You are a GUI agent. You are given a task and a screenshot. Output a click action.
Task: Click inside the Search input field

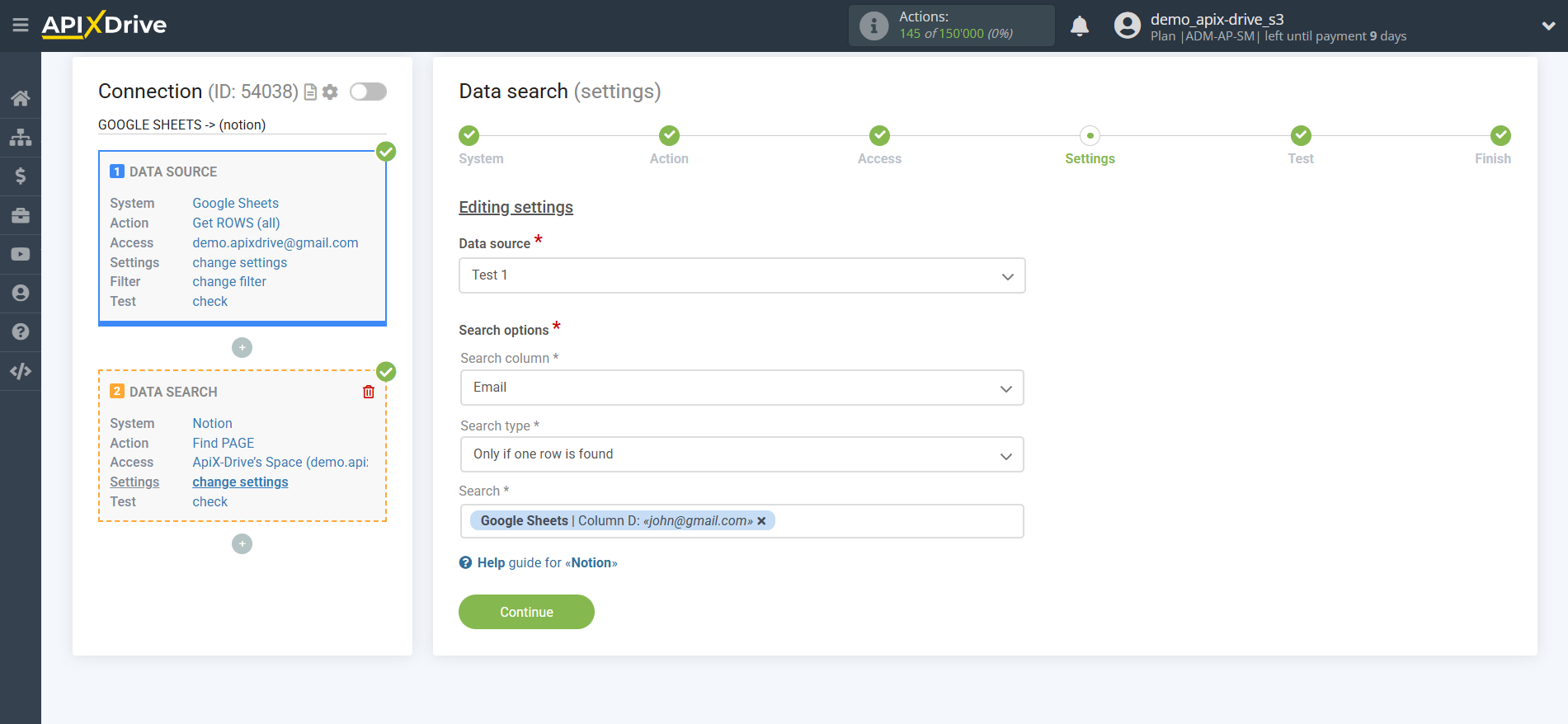pyautogui.click(x=897, y=521)
